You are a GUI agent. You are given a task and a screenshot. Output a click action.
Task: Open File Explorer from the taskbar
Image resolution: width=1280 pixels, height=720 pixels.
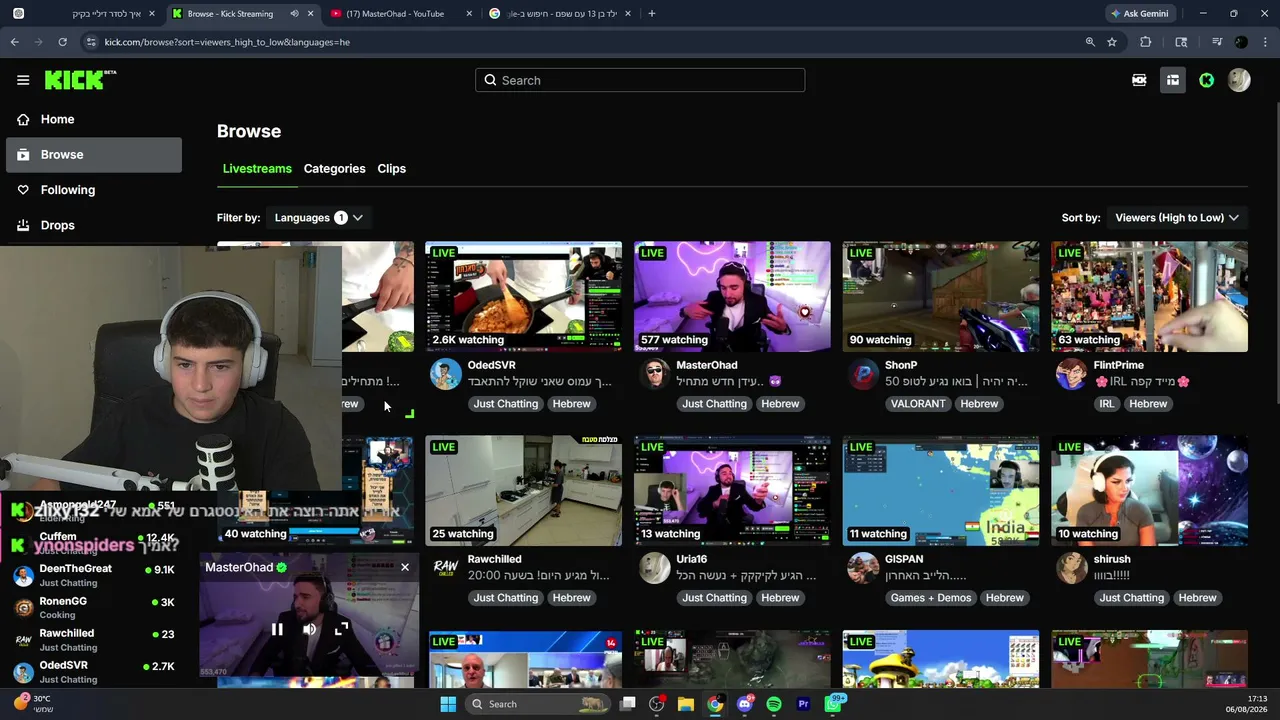point(685,704)
